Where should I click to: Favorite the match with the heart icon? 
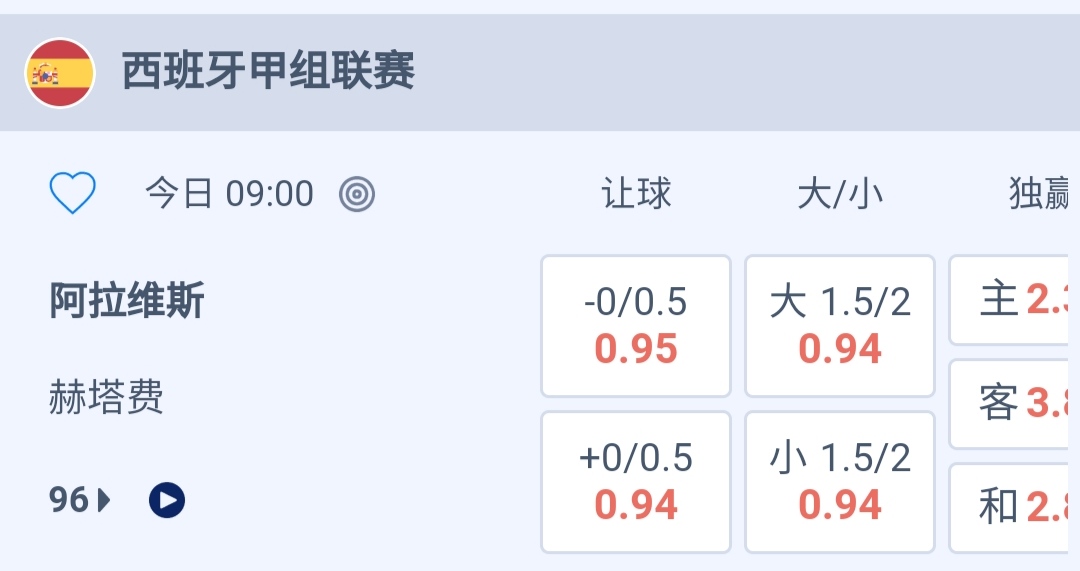73,193
